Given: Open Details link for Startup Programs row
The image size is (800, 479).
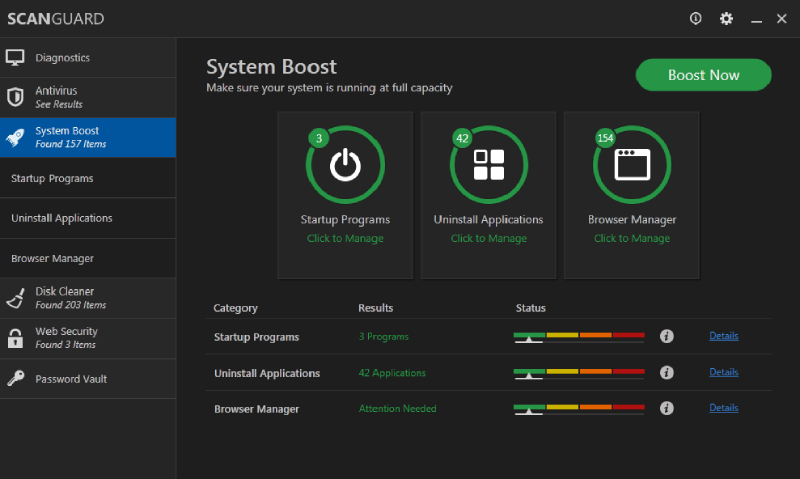Looking at the screenshot, I should pos(723,336).
